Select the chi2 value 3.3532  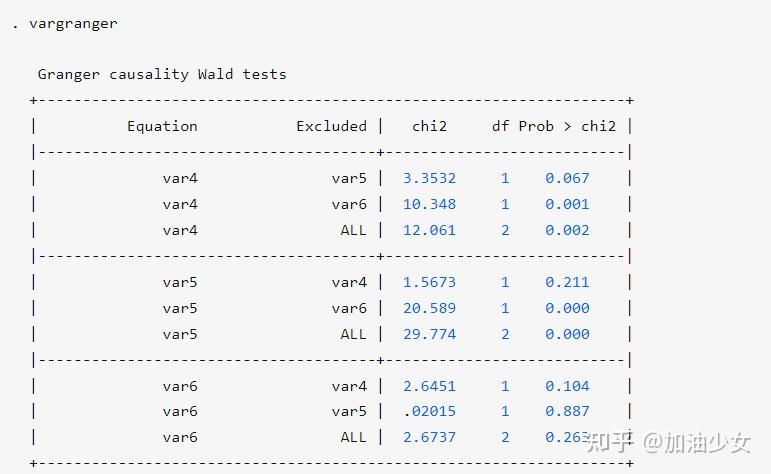click(429, 178)
